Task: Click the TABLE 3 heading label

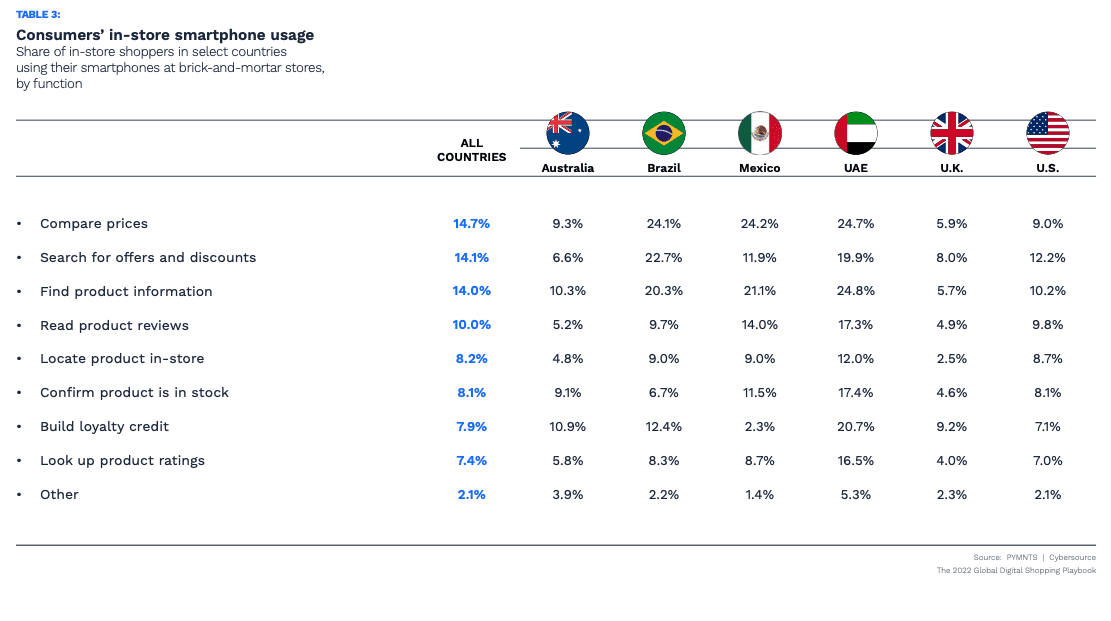Action: tap(38, 14)
